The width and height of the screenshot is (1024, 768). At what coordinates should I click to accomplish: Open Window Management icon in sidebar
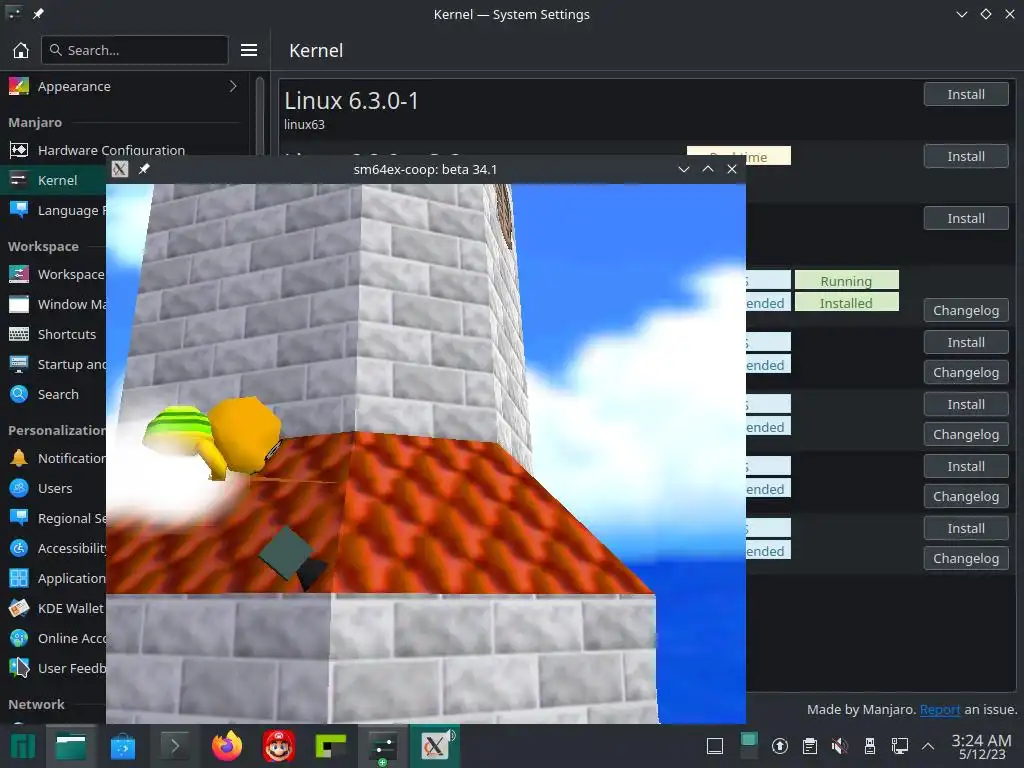coord(19,304)
